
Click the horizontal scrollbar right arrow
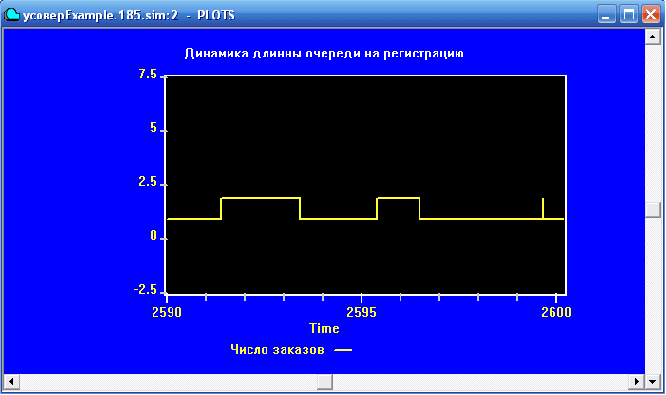[636, 381]
